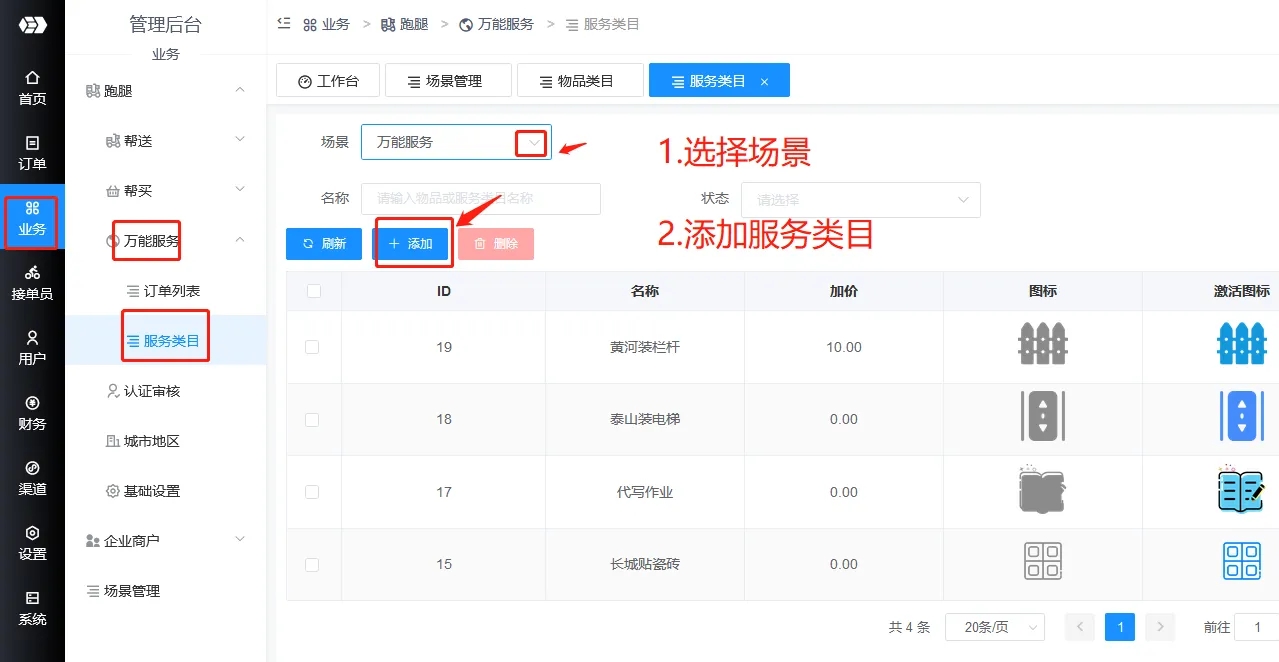Open the Riders (接单员) sidebar icon
The height and width of the screenshot is (662, 1279).
point(32,283)
